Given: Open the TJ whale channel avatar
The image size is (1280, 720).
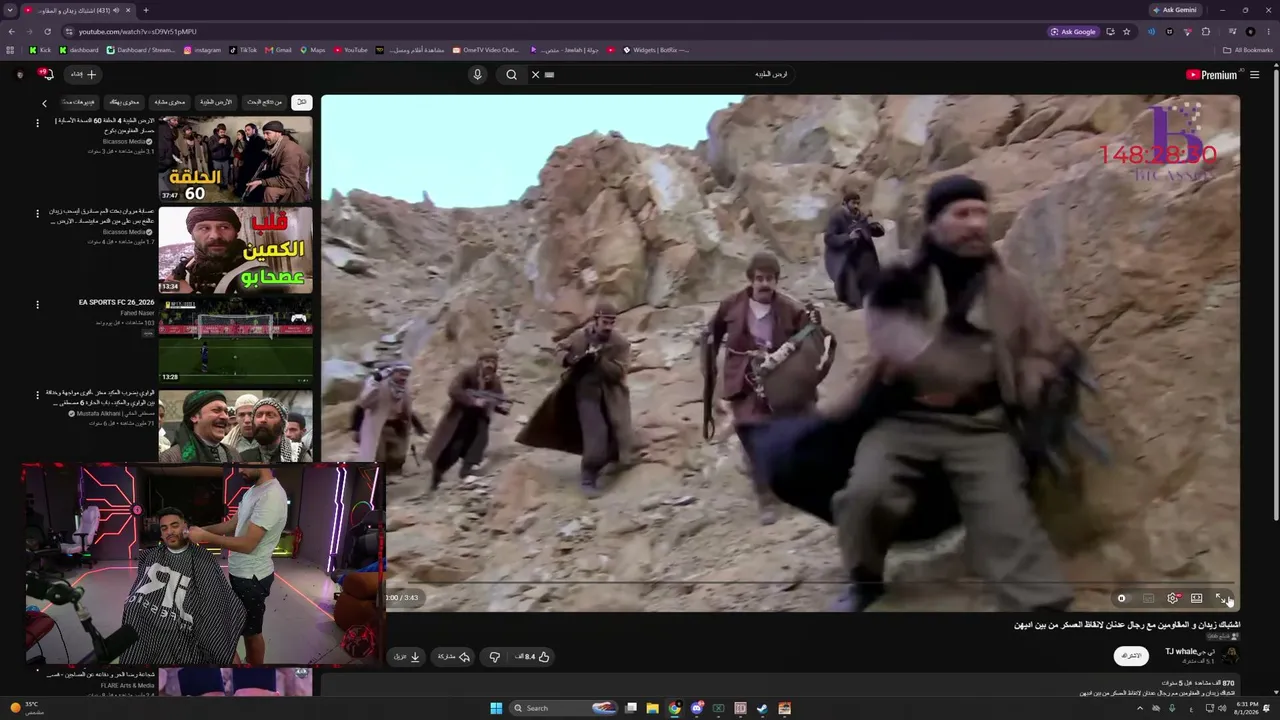Looking at the screenshot, I should click(1230, 656).
